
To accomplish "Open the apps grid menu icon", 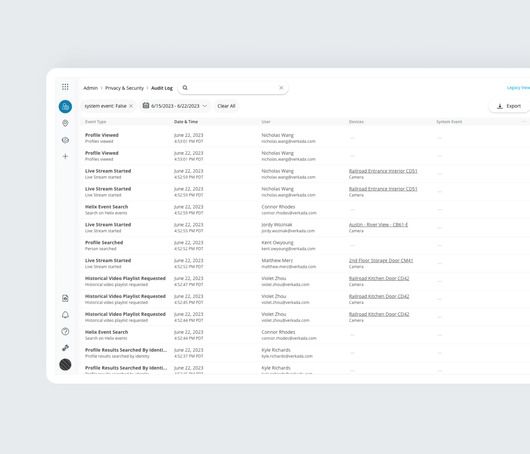I will 65,87.
